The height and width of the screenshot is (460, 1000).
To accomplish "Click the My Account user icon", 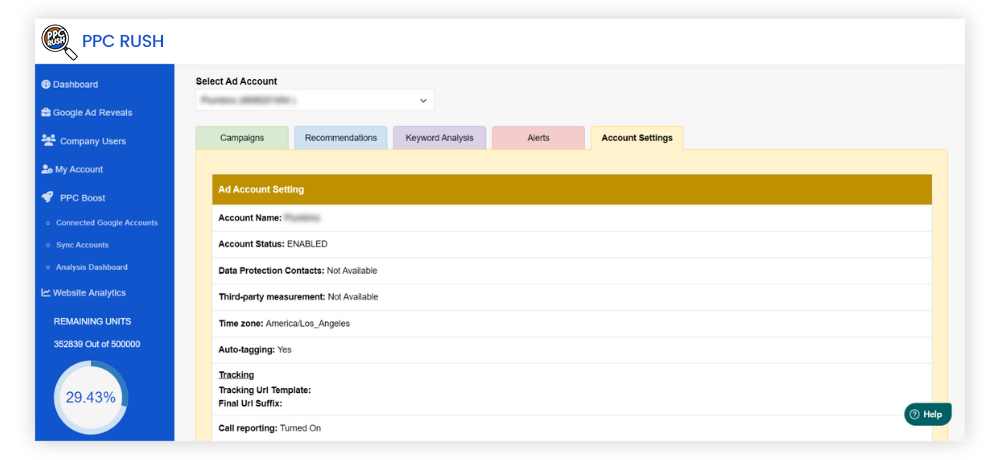I will pos(47,169).
